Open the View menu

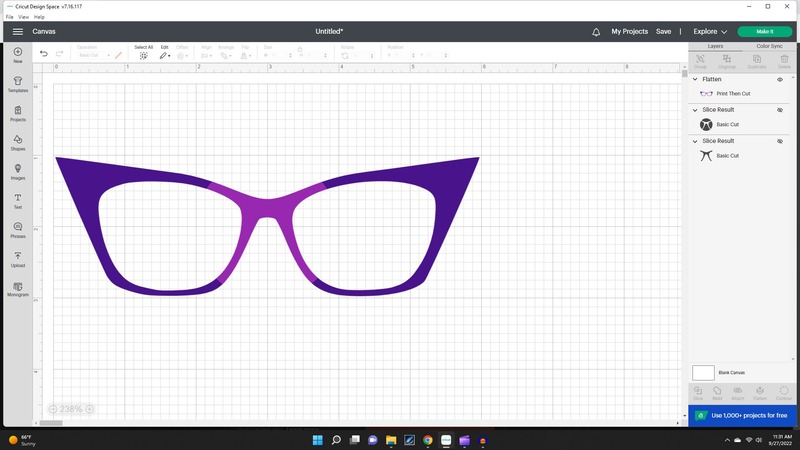tap(23, 17)
